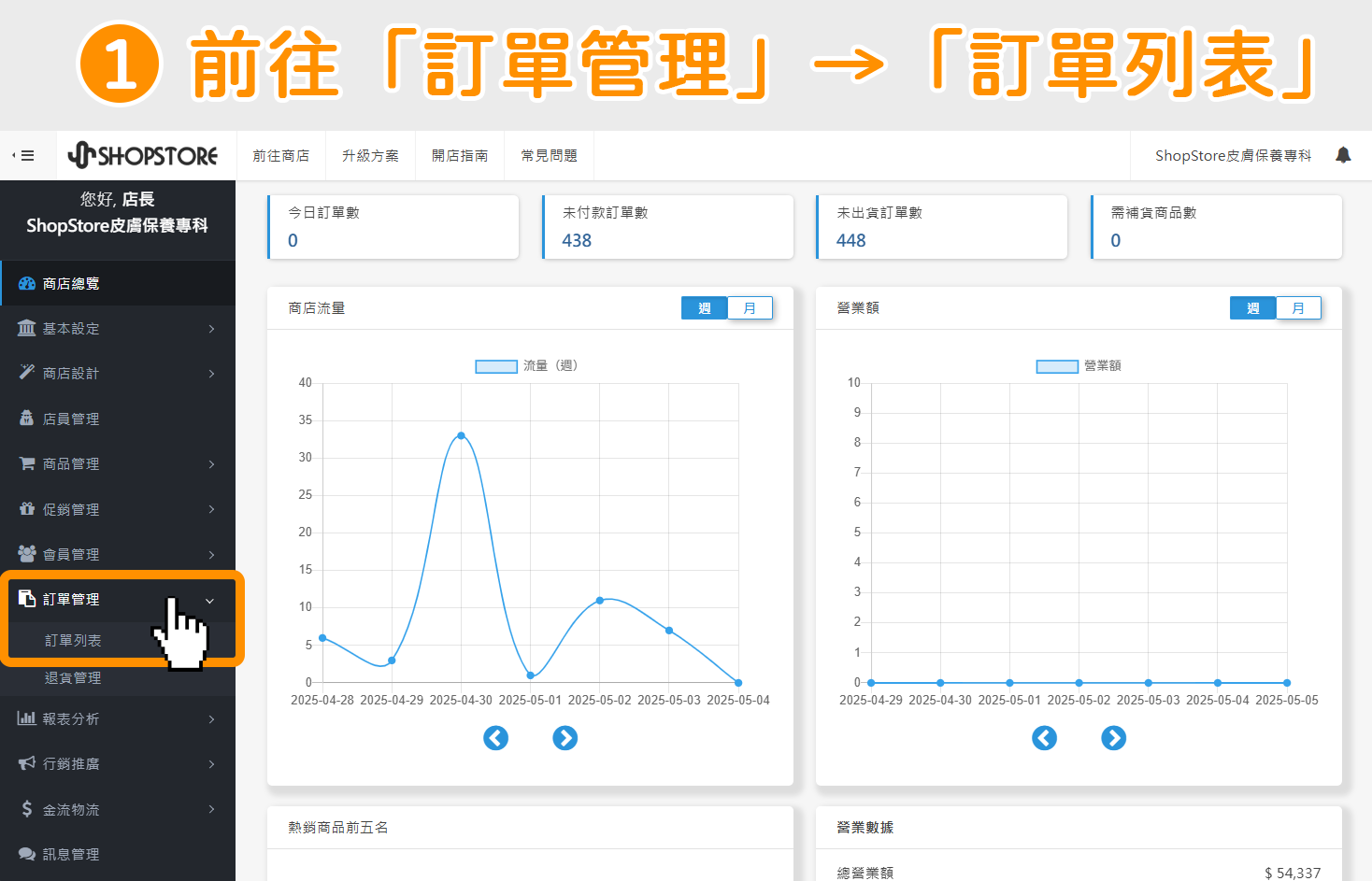The width and height of the screenshot is (1372, 881).
Task: Click the 訂單管理 document icon
Action: (x=27, y=598)
